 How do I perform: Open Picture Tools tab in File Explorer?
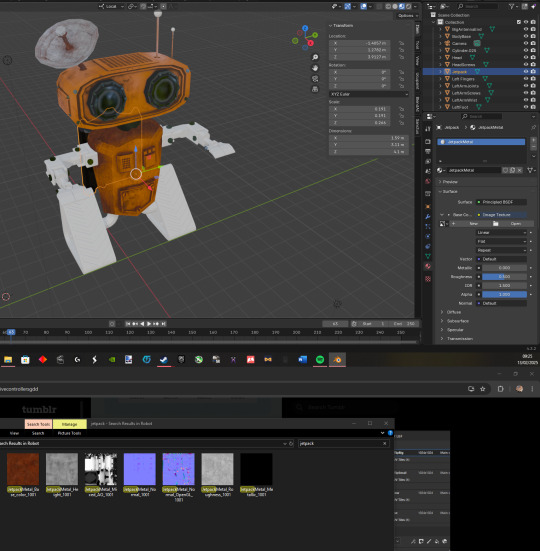69,433
